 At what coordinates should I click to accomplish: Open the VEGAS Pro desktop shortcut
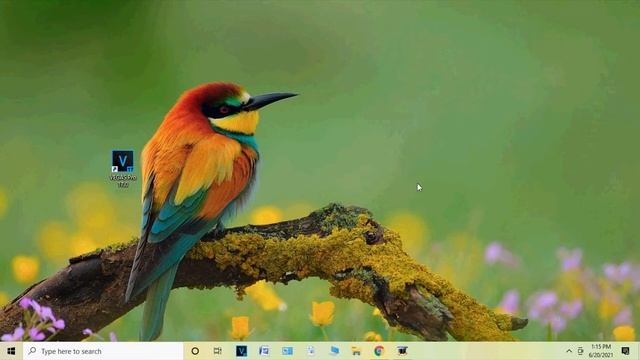tap(123, 168)
